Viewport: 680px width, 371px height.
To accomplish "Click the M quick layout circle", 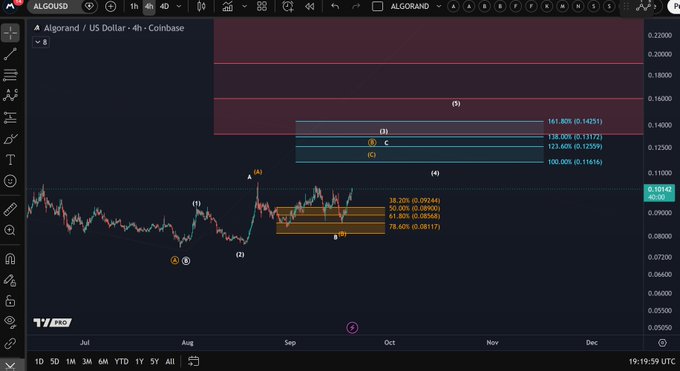I will point(562,7).
